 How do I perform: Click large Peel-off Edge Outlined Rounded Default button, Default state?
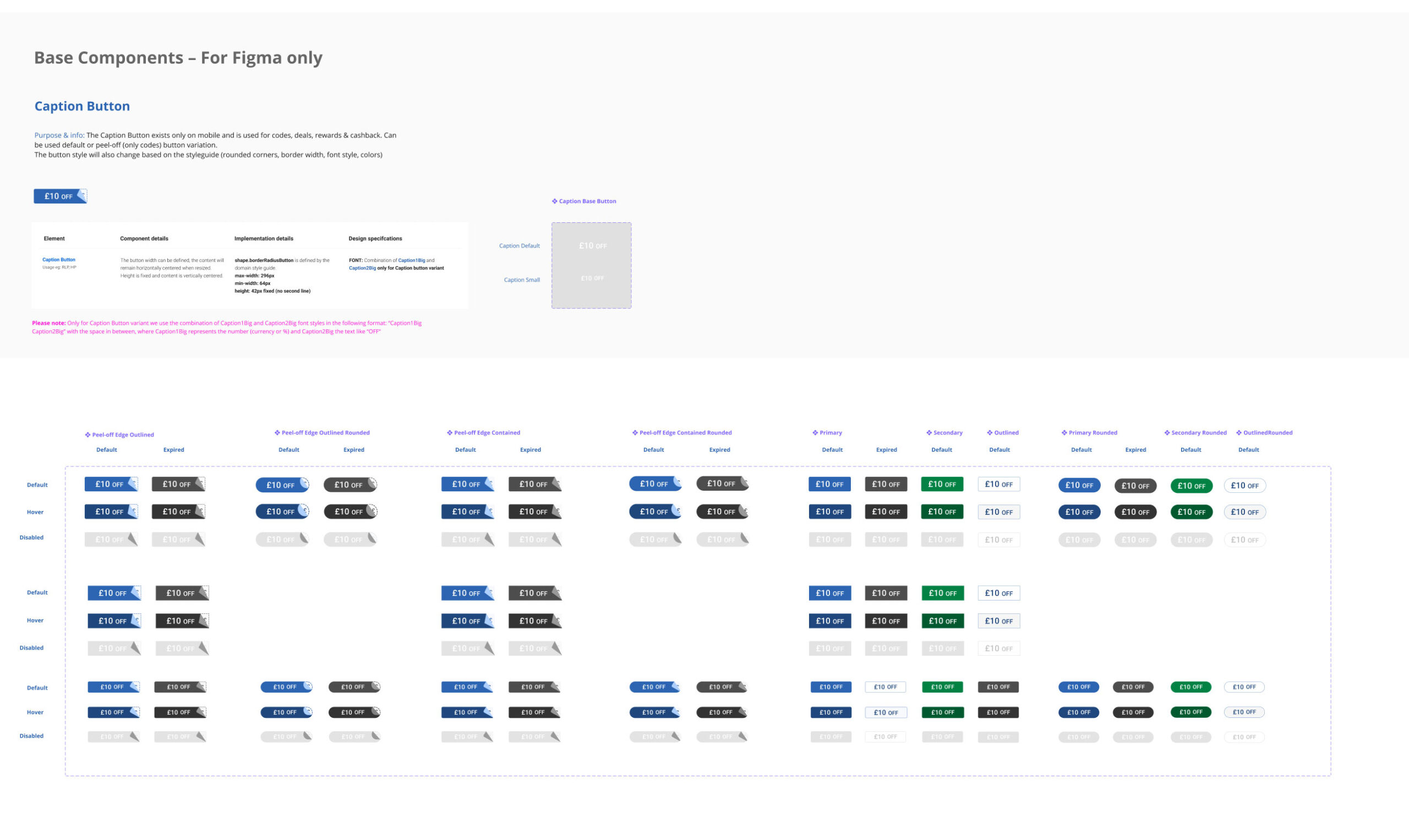[282, 485]
